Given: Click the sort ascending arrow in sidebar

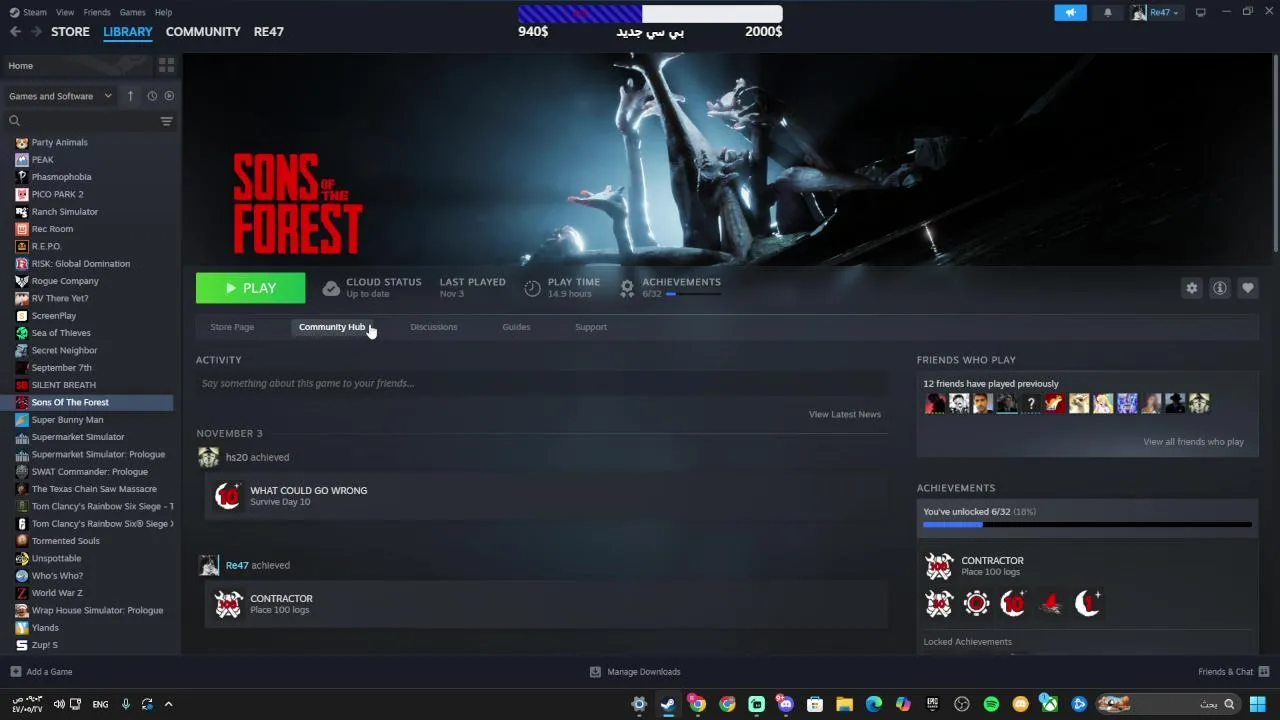Looking at the screenshot, I should pyautogui.click(x=130, y=96).
